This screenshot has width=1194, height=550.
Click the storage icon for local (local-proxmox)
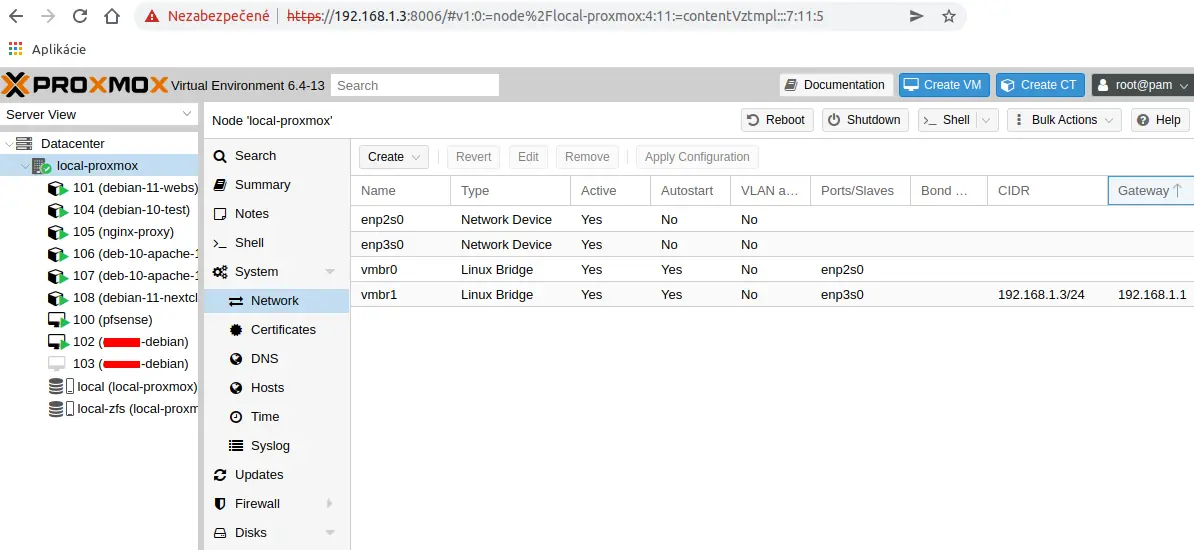[61, 385]
